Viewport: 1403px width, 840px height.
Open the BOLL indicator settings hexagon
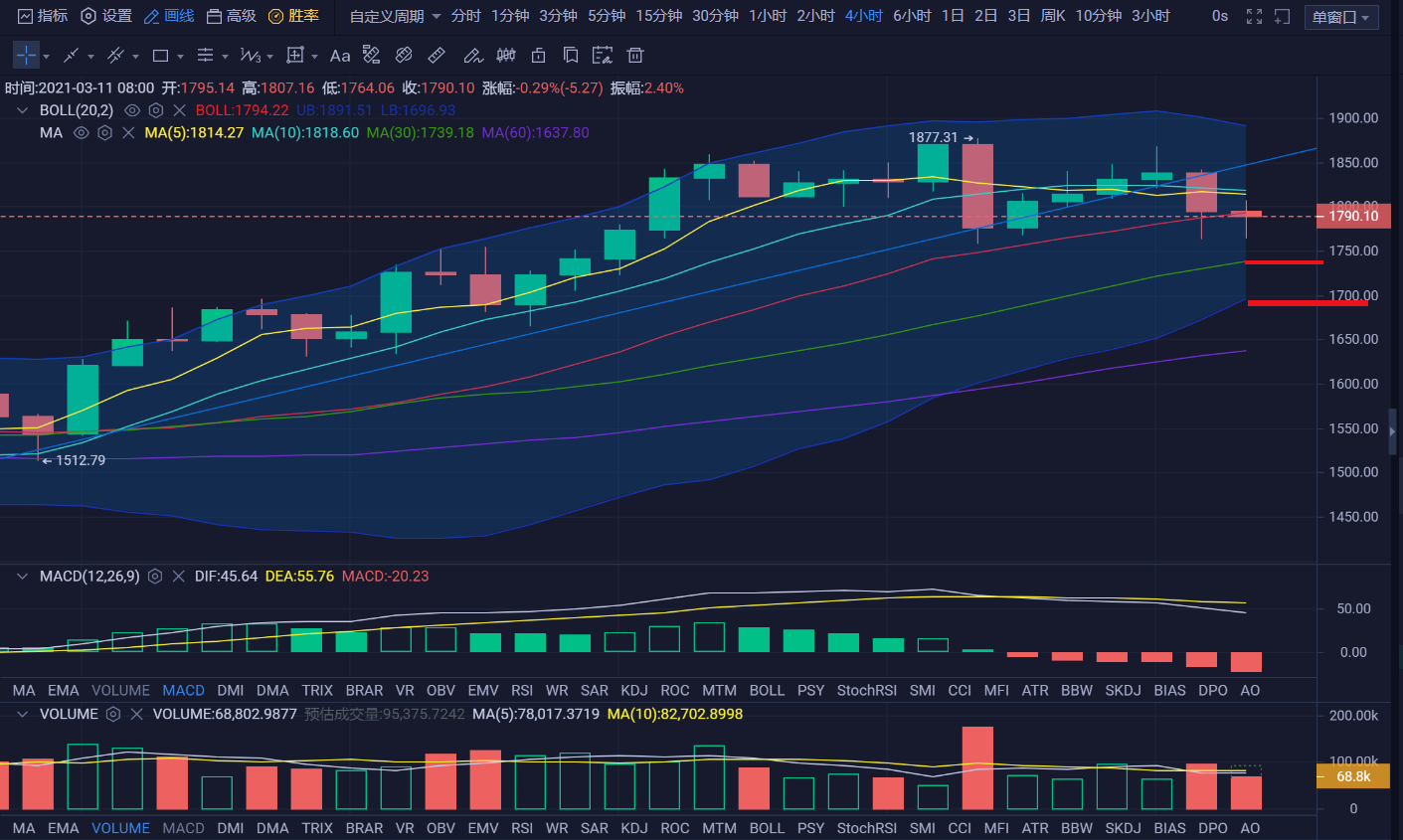(156, 110)
